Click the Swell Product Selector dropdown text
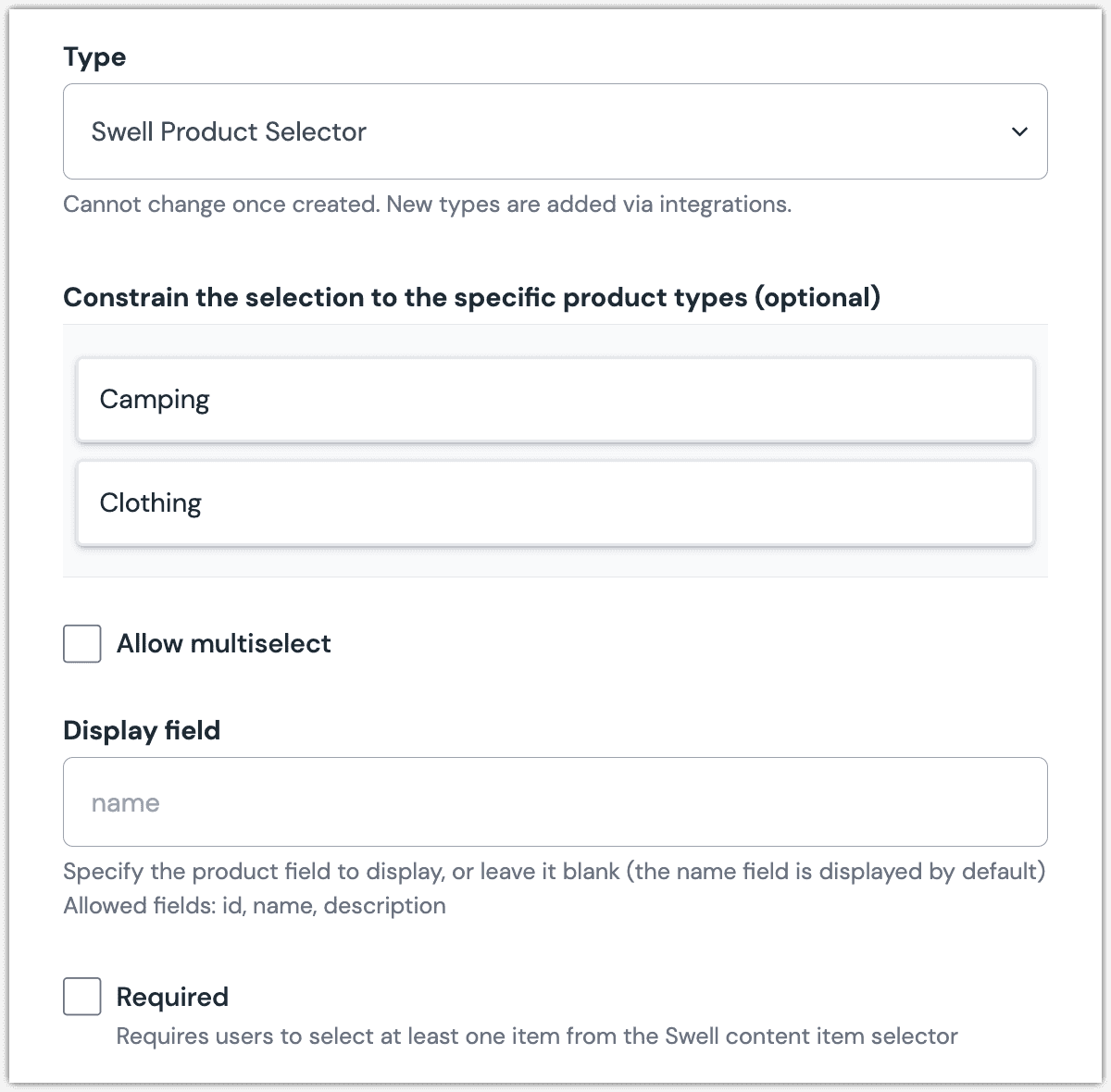This screenshot has width=1111, height=1092. pos(228,131)
